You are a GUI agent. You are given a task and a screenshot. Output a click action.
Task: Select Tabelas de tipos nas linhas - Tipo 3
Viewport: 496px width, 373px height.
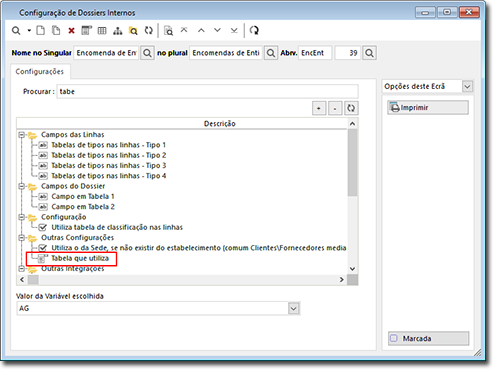pos(109,166)
